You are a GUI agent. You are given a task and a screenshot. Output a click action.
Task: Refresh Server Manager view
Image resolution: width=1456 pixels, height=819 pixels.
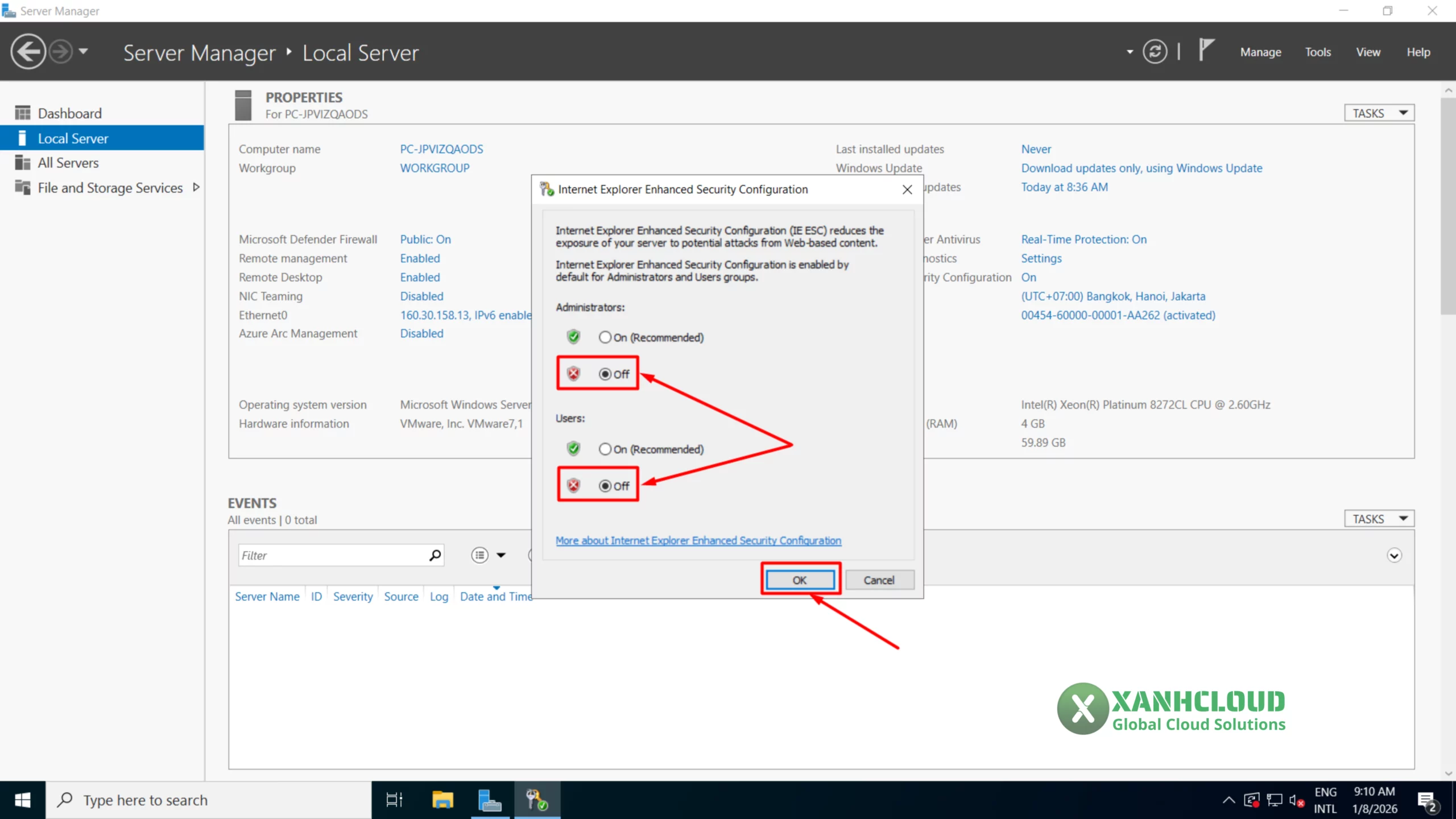point(1155,51)
